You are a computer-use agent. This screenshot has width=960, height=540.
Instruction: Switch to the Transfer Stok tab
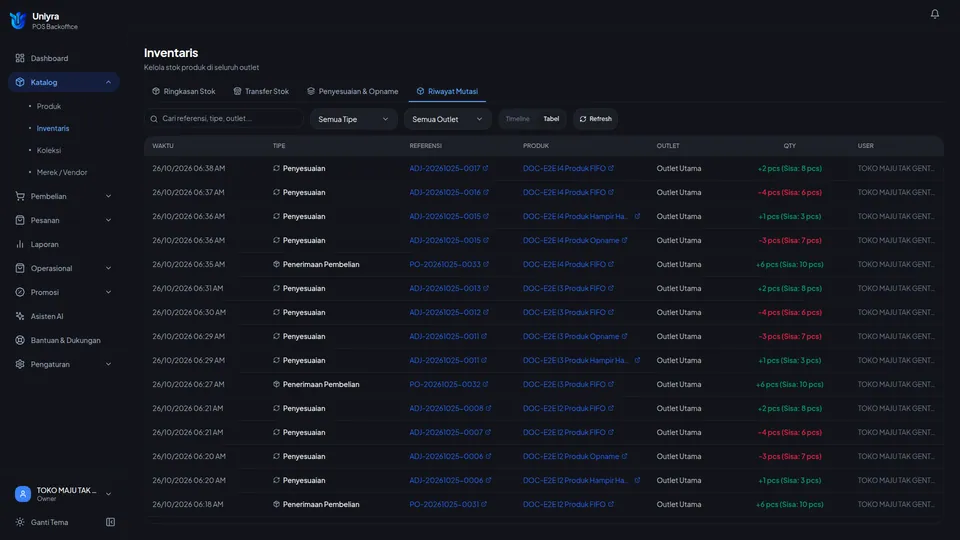[x=261, y=91]
